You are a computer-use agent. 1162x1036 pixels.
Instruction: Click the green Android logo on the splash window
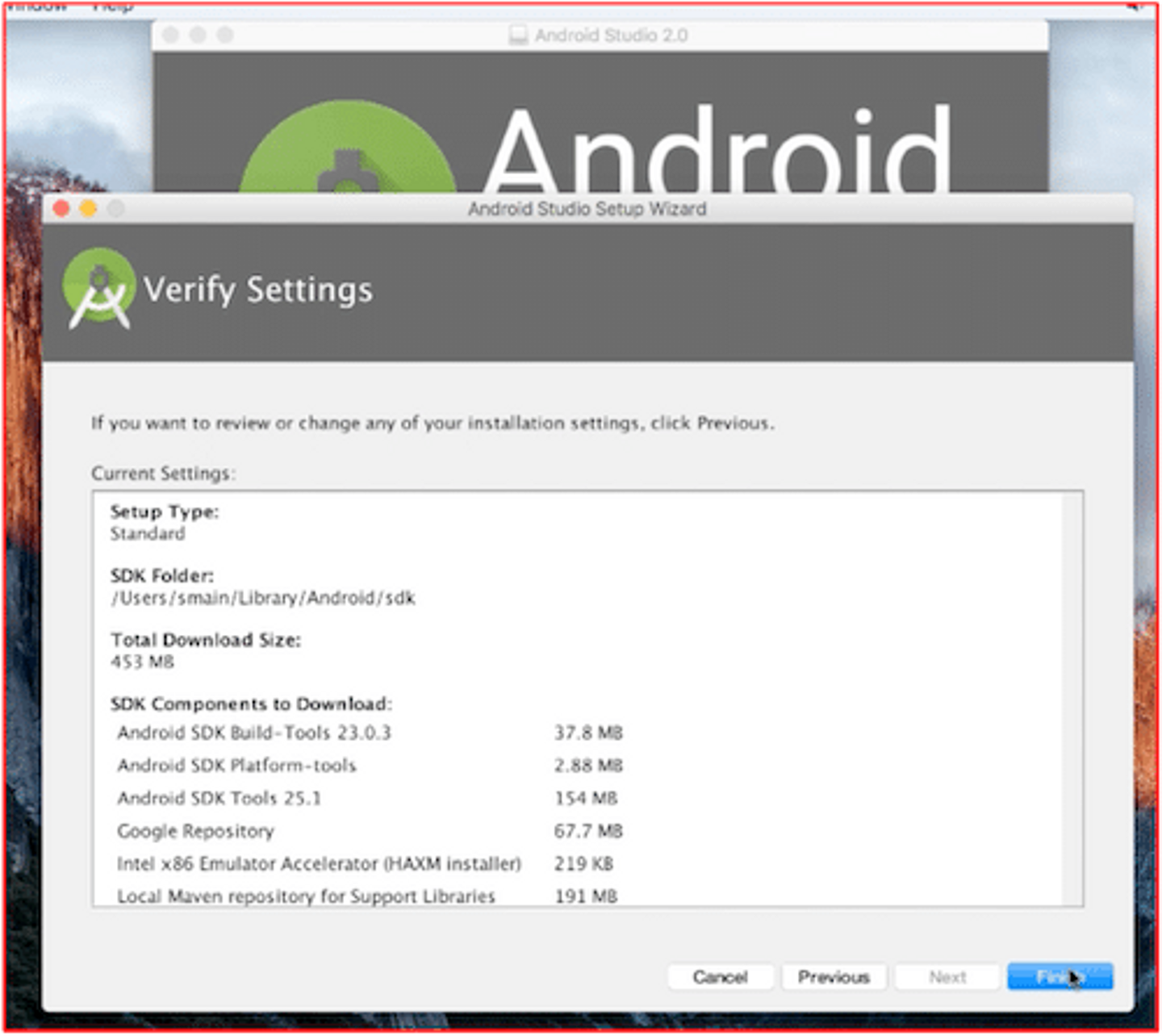347,147
